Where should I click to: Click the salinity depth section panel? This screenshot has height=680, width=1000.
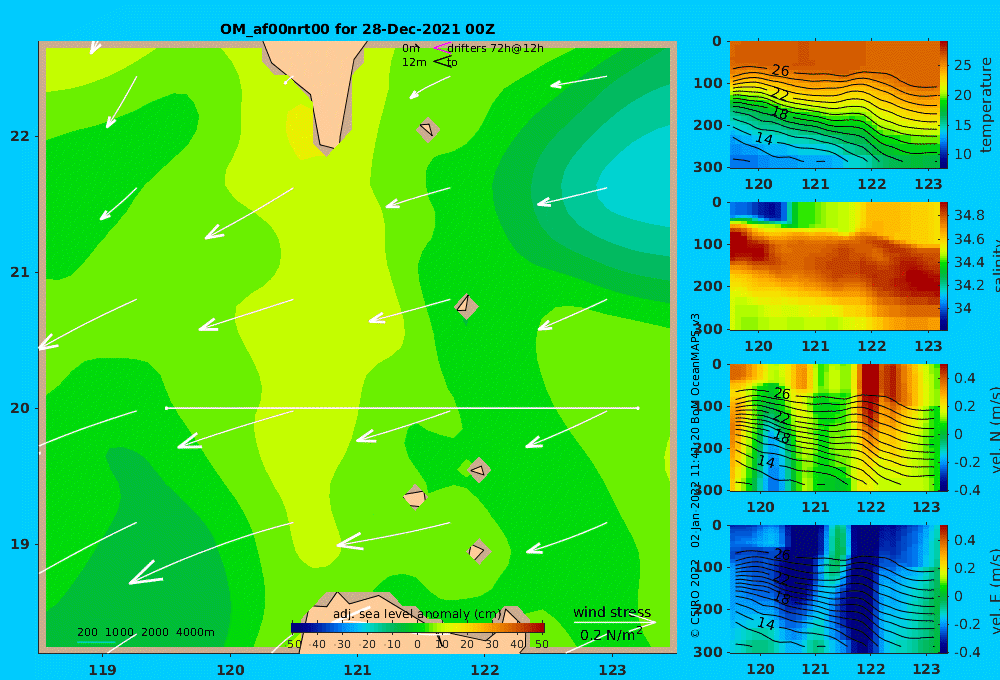point(834,266)
